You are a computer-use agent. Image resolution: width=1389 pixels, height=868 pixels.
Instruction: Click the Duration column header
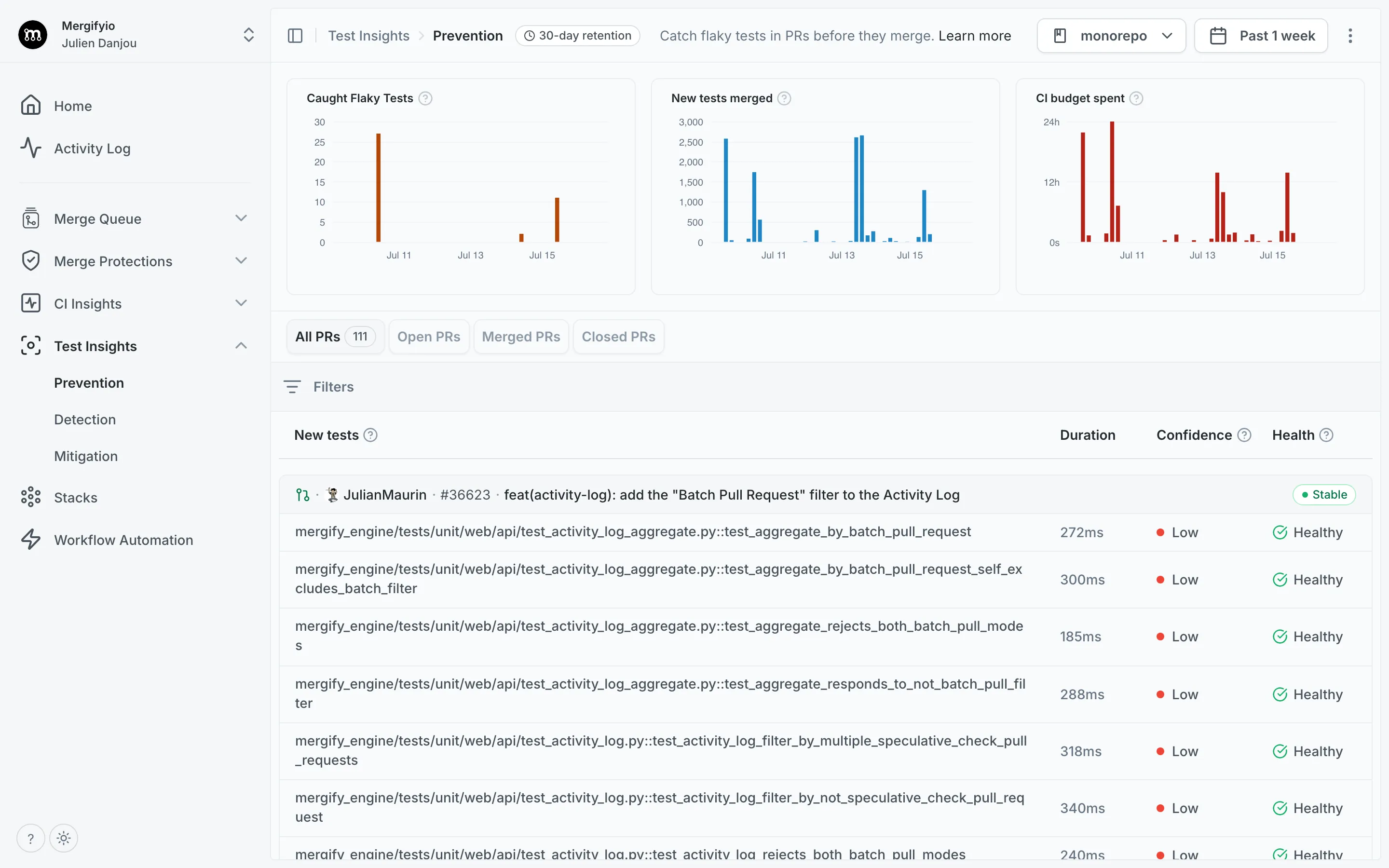pos(1087,435)
